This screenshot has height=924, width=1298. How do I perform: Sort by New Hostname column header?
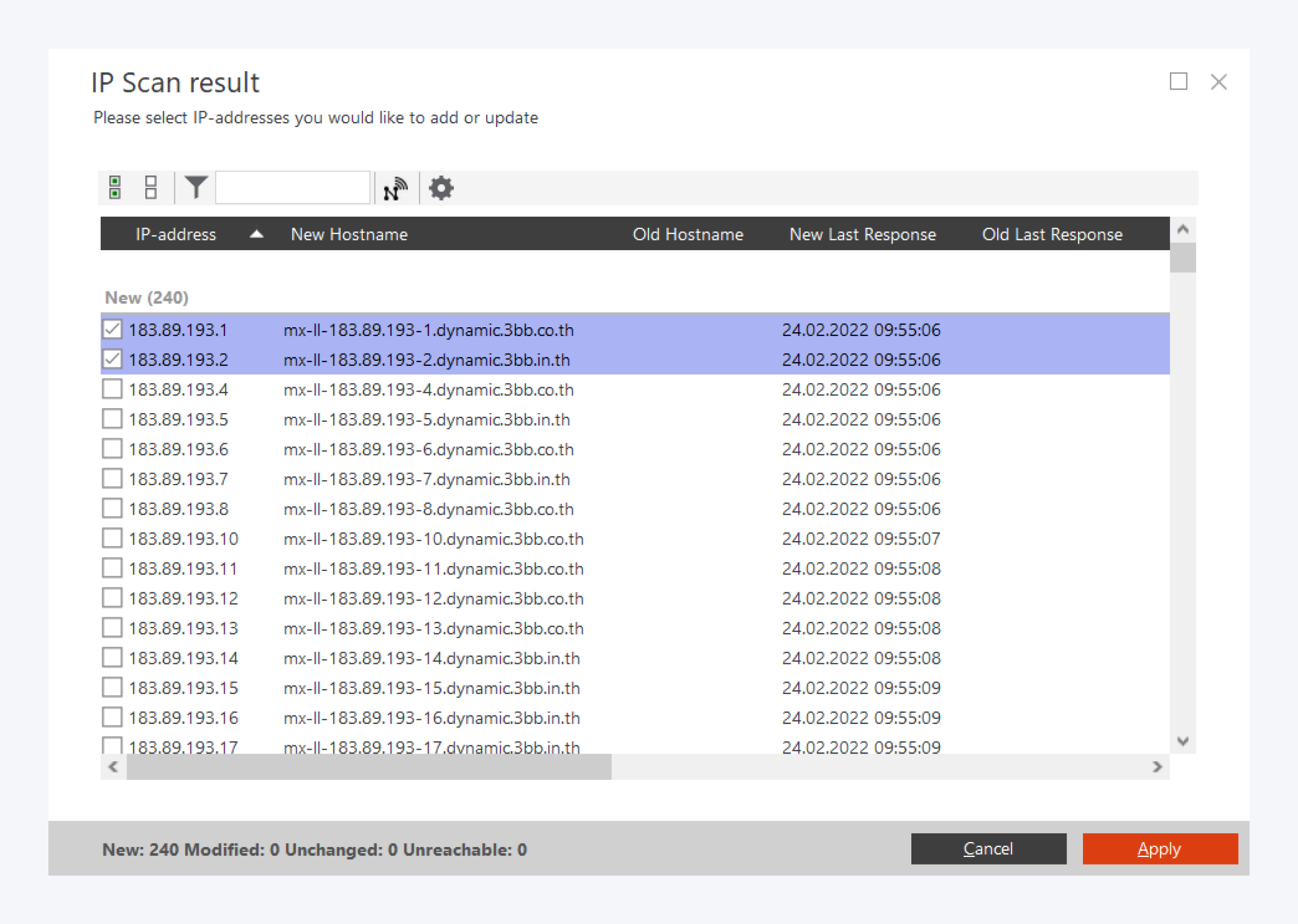point(349,234)
